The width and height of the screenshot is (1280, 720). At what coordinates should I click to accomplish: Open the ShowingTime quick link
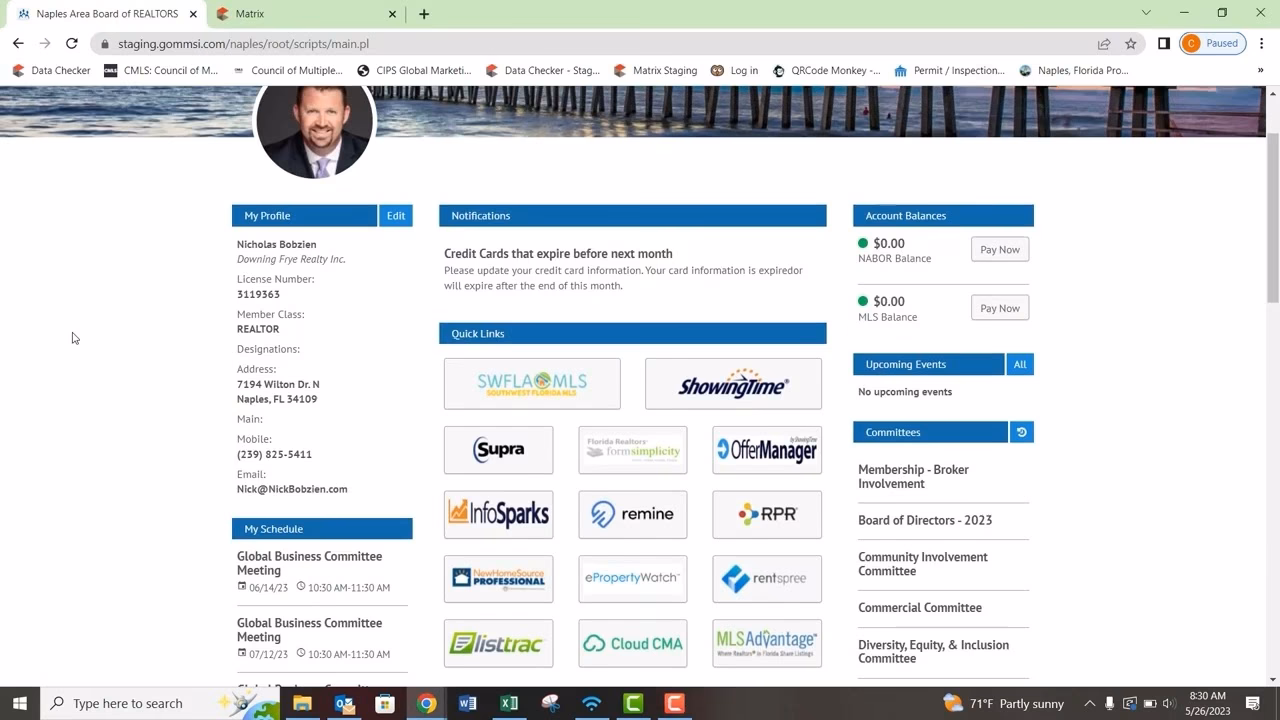click(x=733, y=384)
